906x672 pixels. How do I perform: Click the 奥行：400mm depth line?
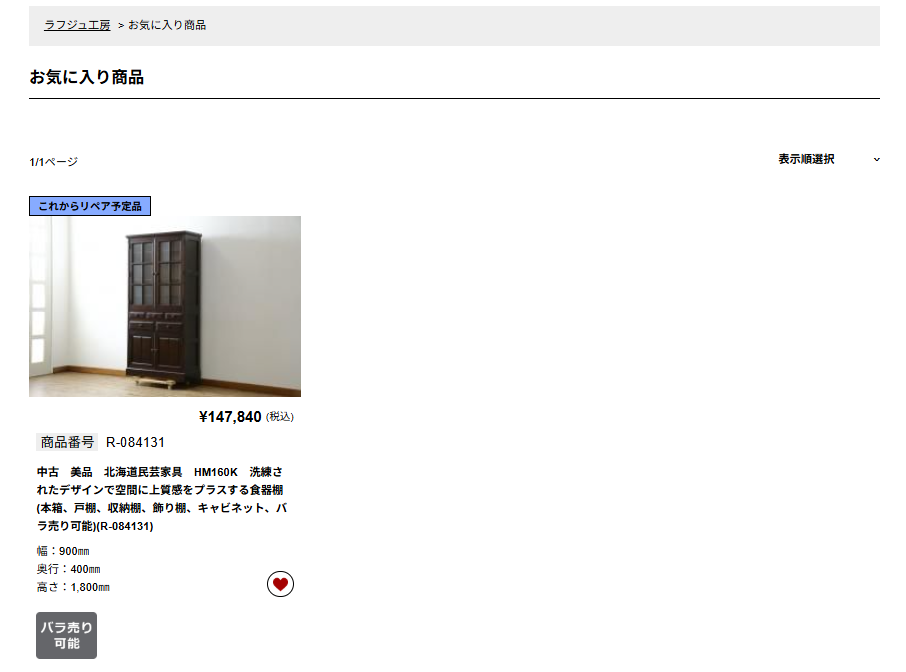pyautogui.click(x=68, y=569)
